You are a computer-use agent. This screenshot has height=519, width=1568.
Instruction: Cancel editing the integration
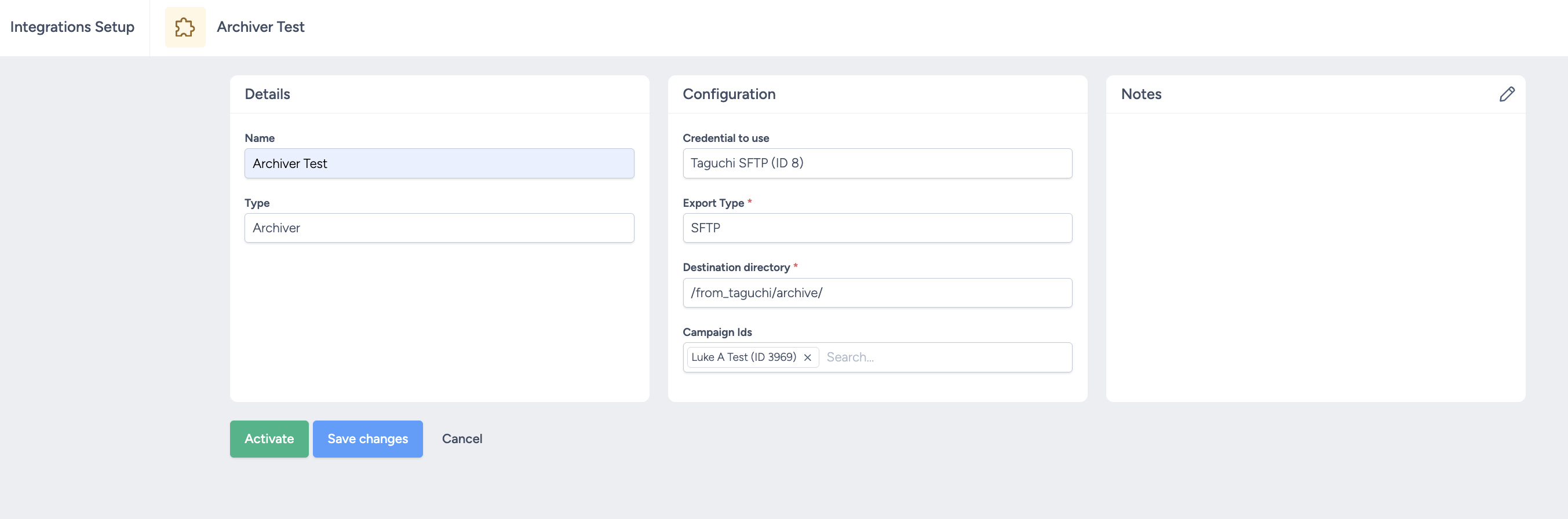[461, 438]
